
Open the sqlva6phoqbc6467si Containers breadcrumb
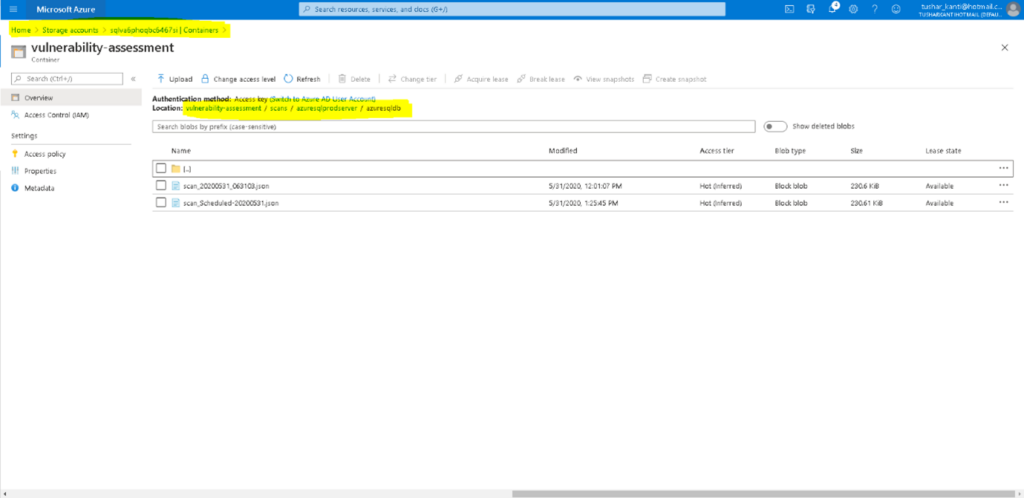(164, 31)
